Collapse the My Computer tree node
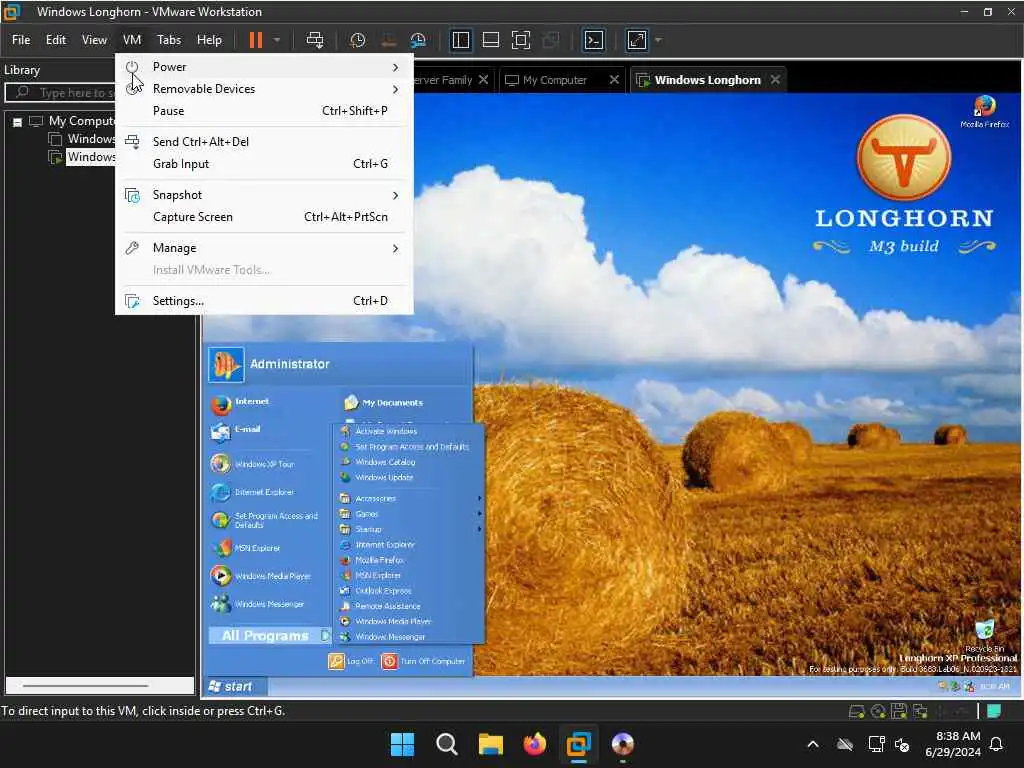The height and width of the screenshot is (768, 1024). click(18, 121)
